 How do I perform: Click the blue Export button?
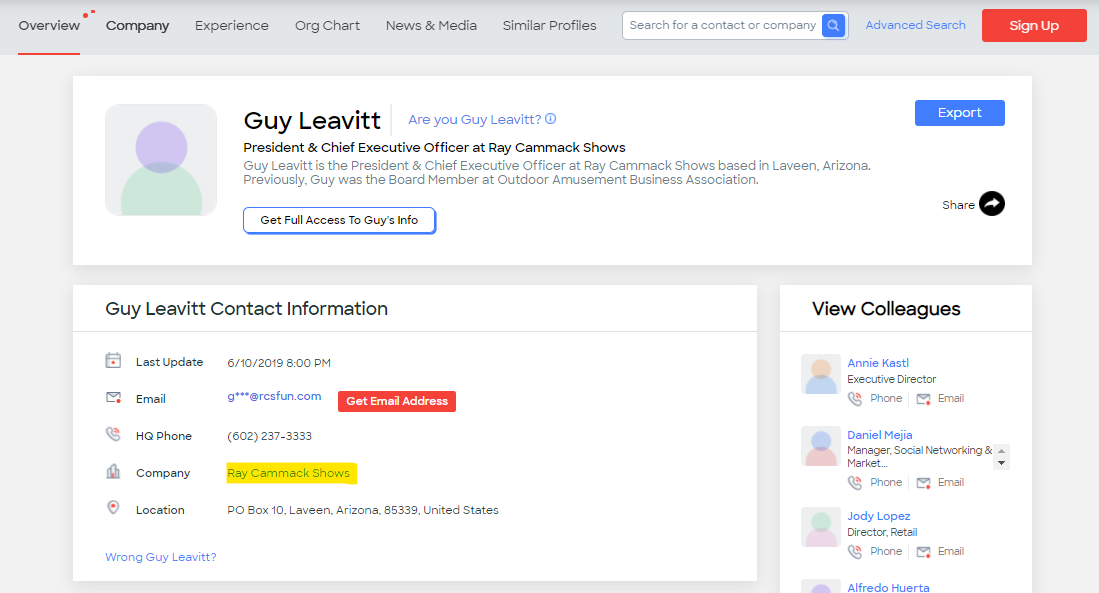click(x=960, y=113)
